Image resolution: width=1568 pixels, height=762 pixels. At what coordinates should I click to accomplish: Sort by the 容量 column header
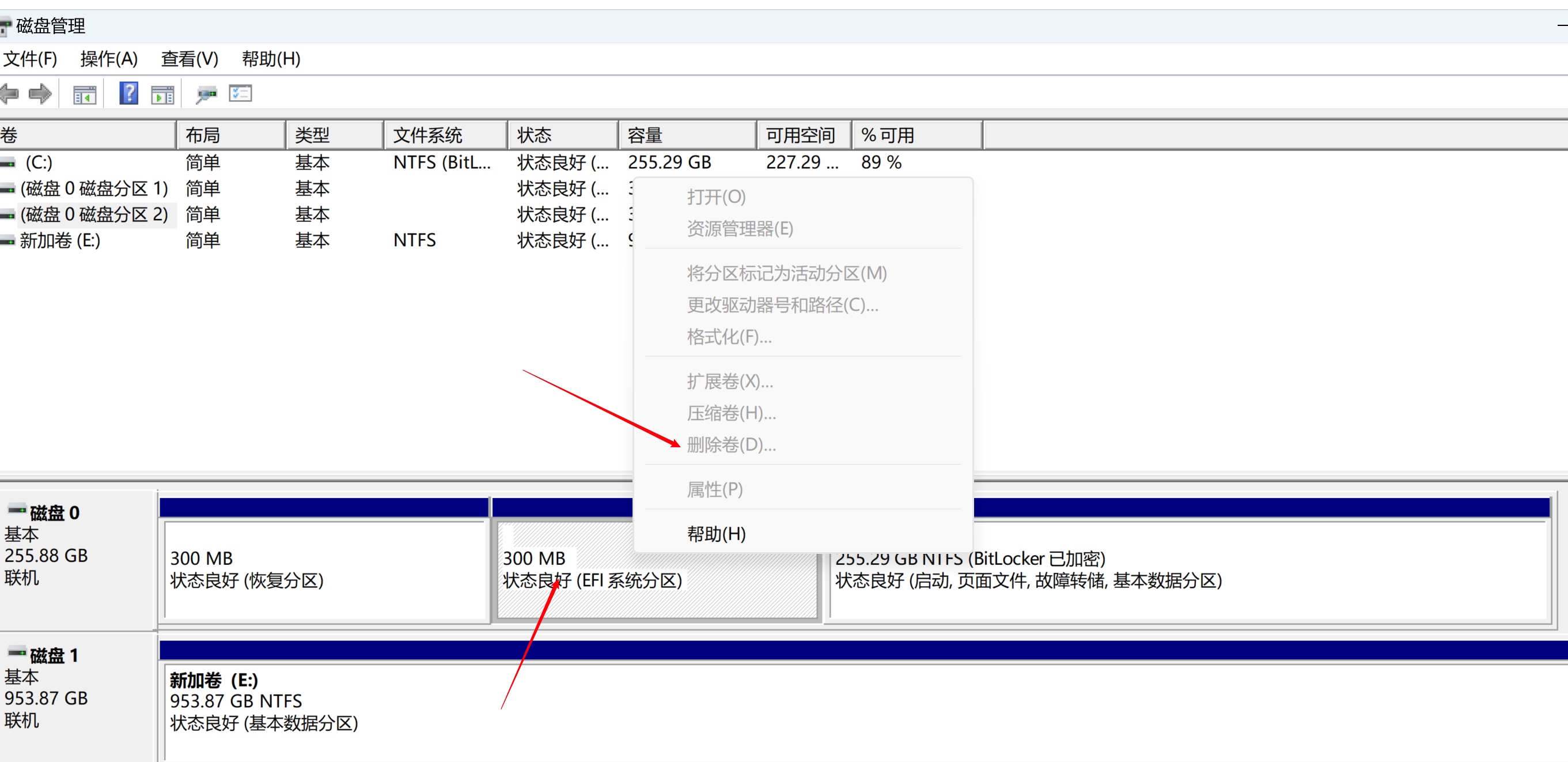click(x=688, y=135)
